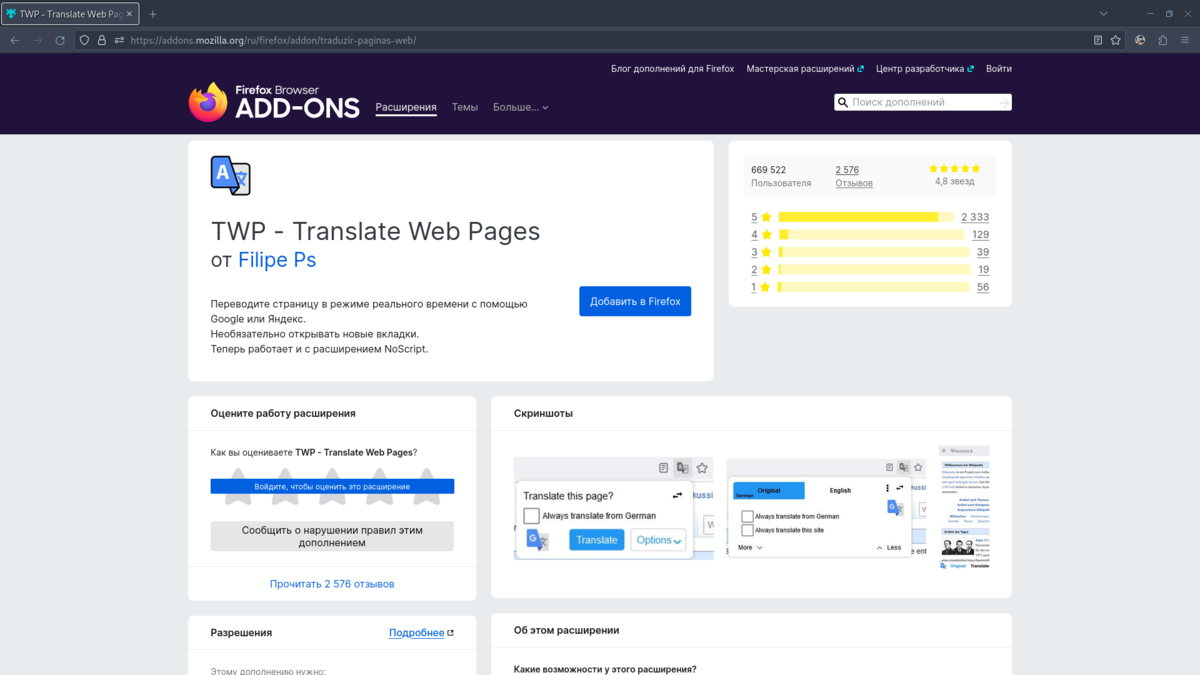Image resolution: width=1200 pixels, height=675 pixels.
Task: Restore the browser window size
Action: pyautogui.click(x=1169, y=14)
